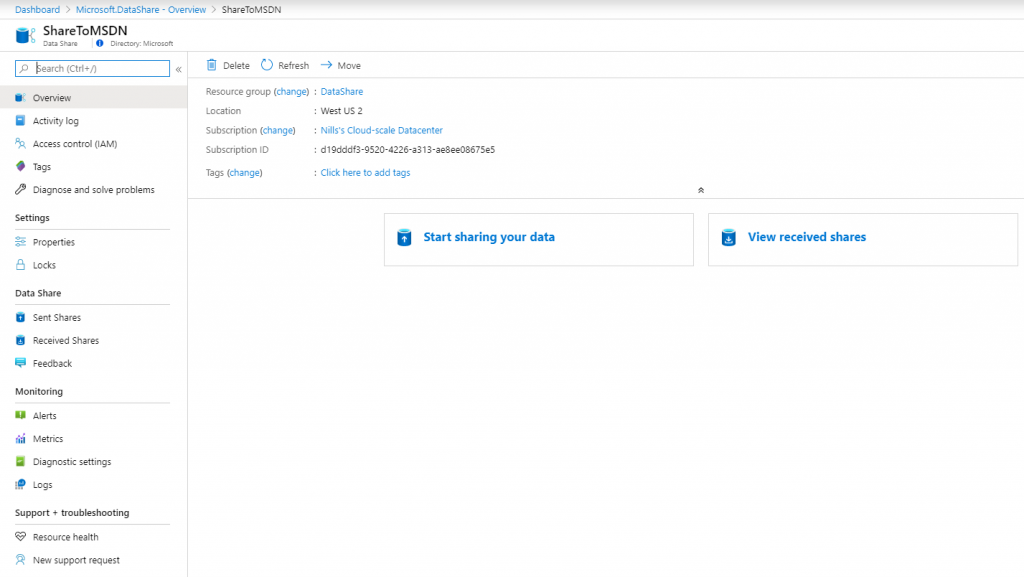Viewport: 1024px width, 577px height.
Task: Click the Dashboard breadcrumb link
Action: (37, 10)
